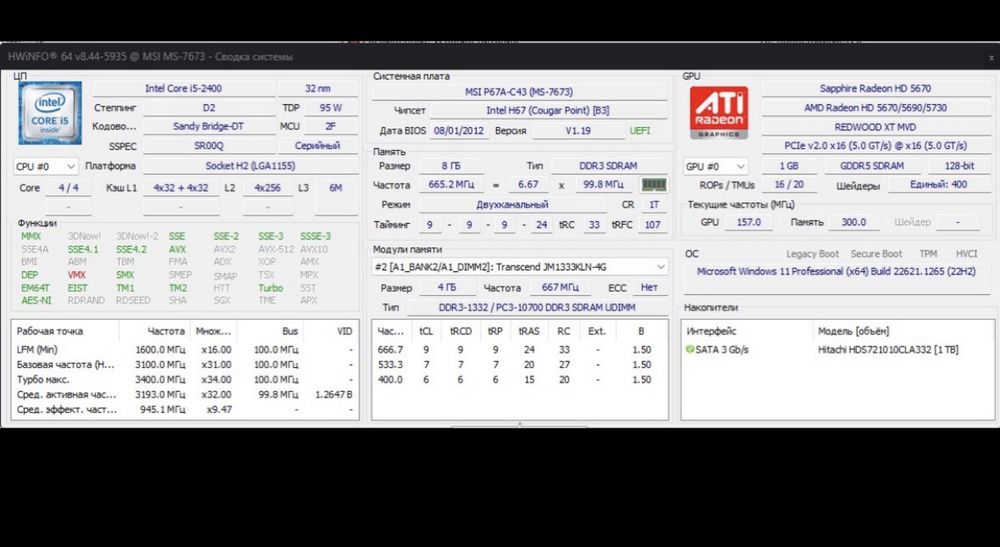The image size is (1000, 547).
Task: Click the TPM indicator label
Action: 928,254
